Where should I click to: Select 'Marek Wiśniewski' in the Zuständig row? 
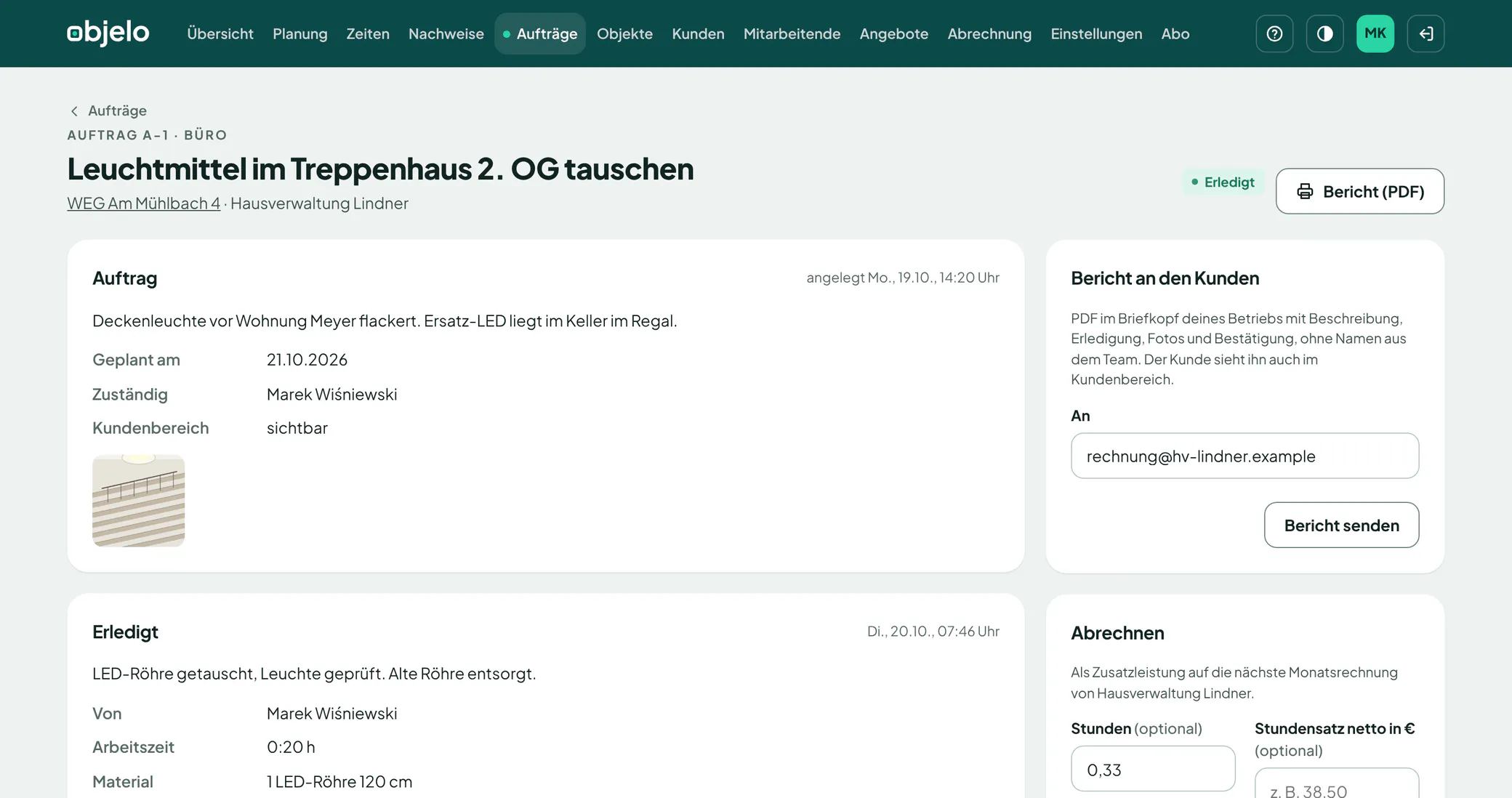pos(331,394)
